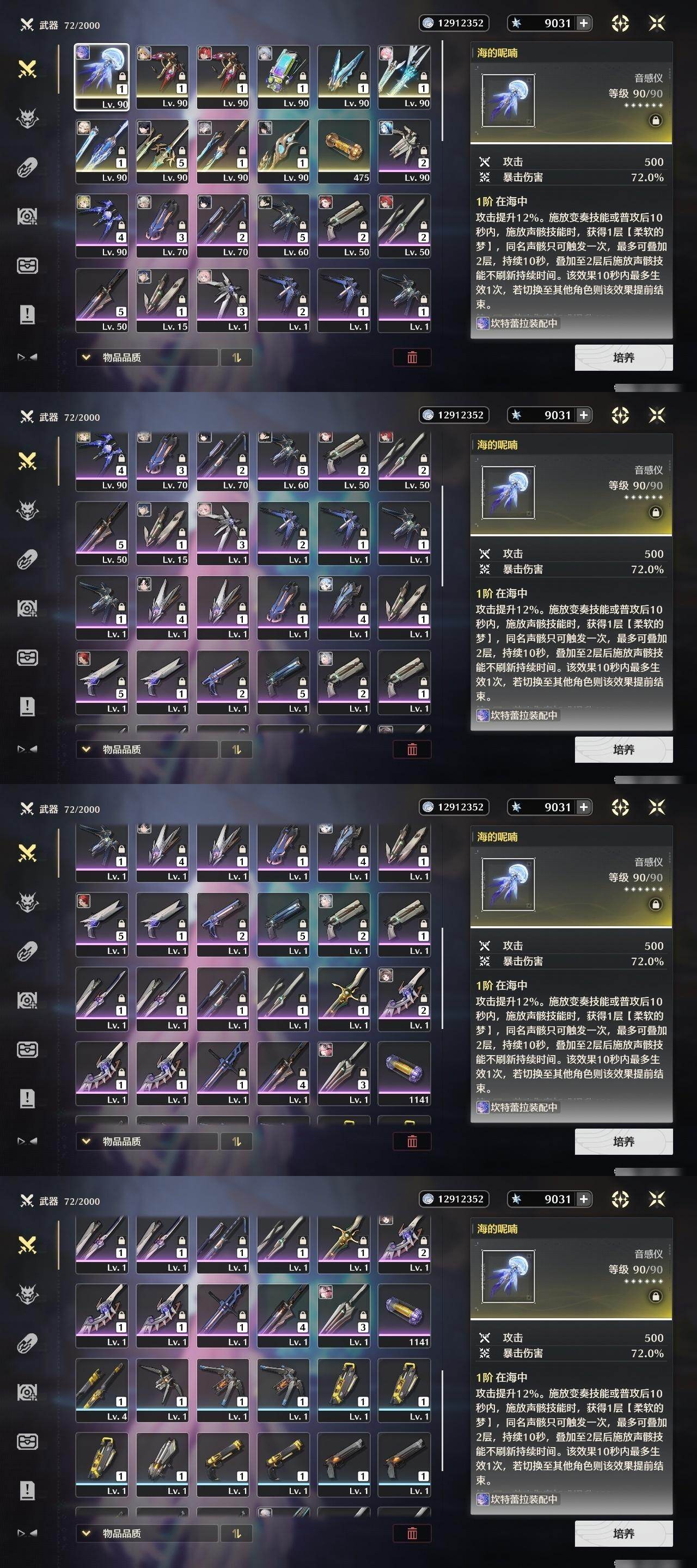Click the red trash icon in the topmost capture
Viewport: 697px width, 1568px height.
tap(412, 357)
